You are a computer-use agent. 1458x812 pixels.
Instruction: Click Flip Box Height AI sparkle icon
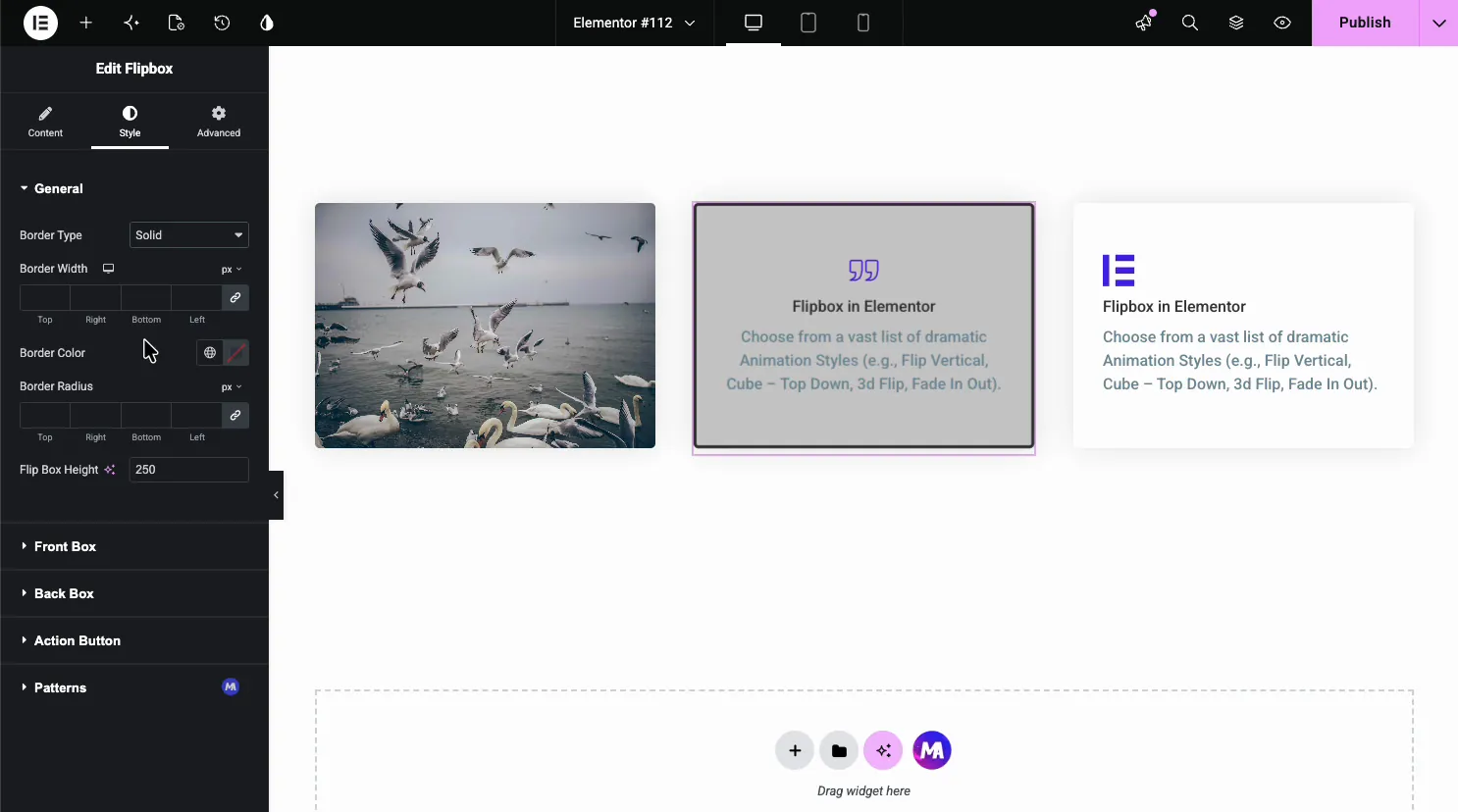110,470
